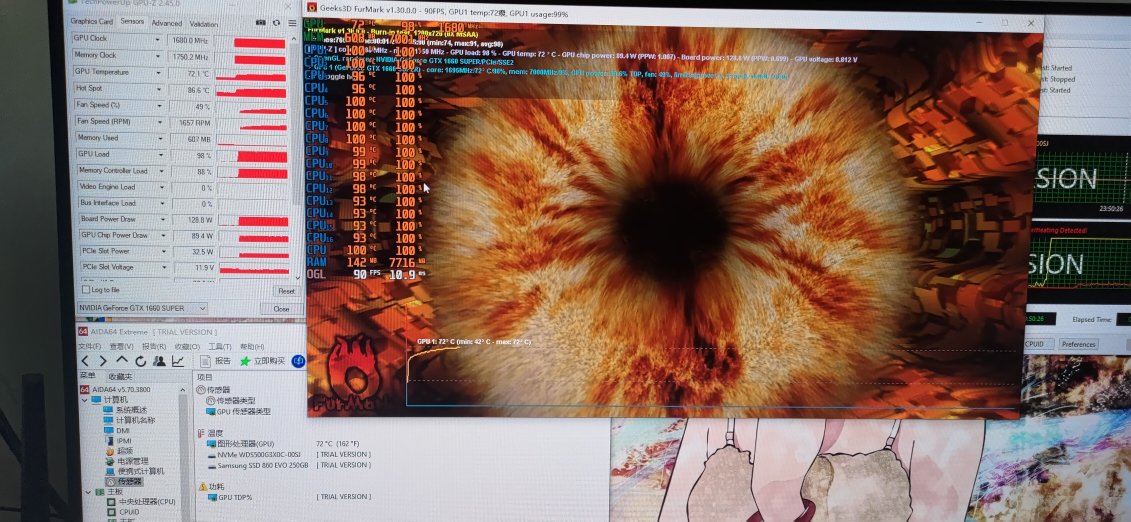Collapse 主板 tree node

(x=89, y=492)
